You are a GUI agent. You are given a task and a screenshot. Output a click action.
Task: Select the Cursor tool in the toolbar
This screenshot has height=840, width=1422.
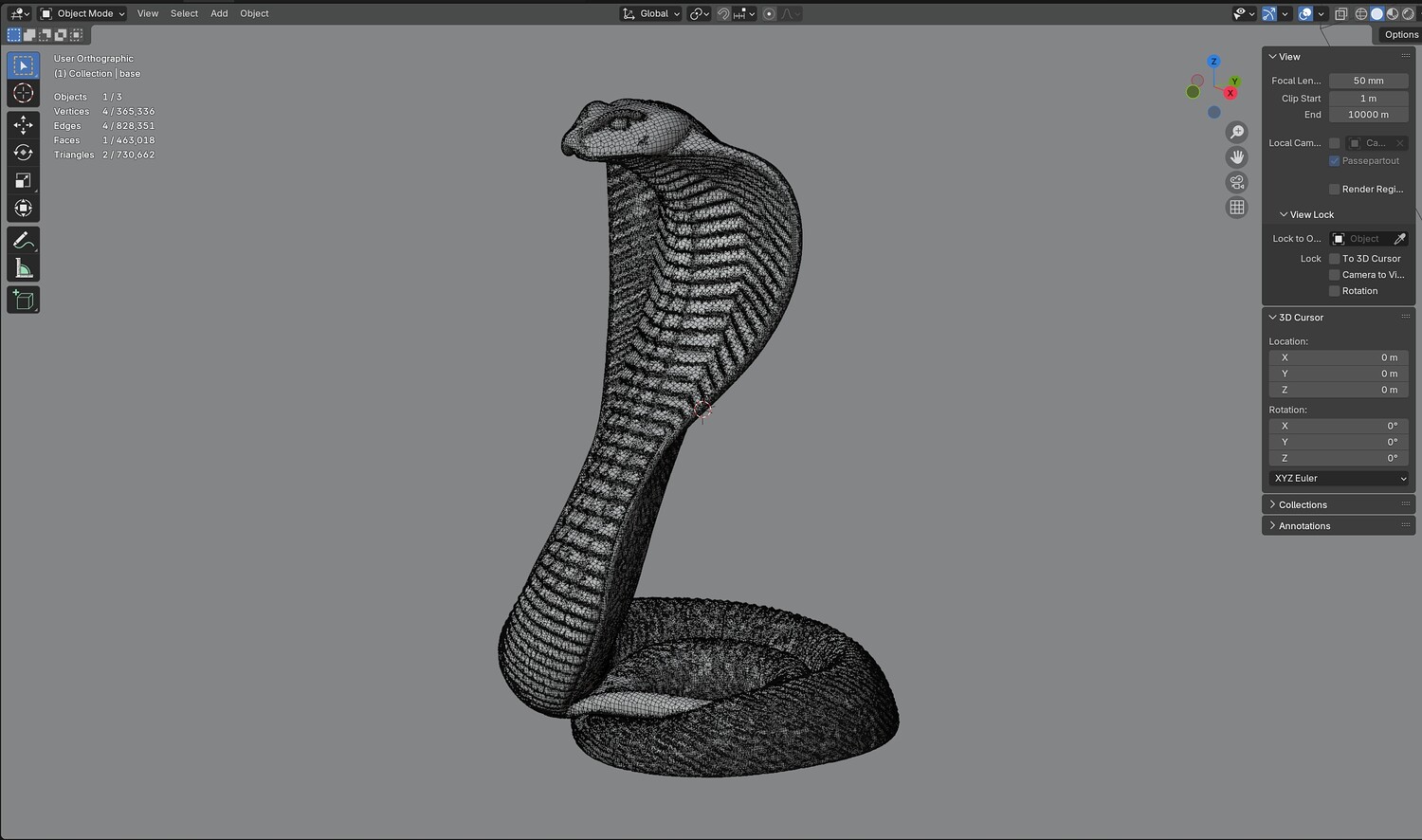pyautogui.click(x=24, y=93)
